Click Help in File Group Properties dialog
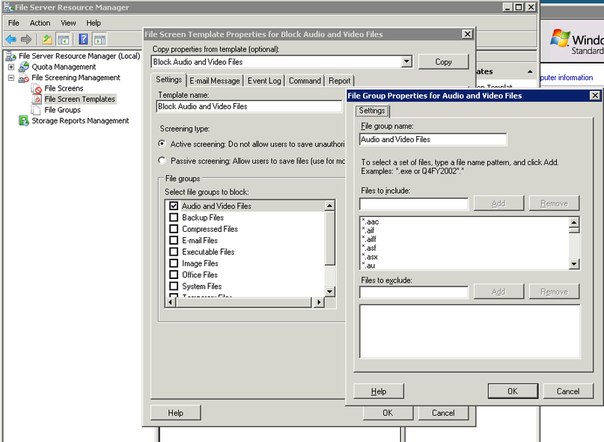The image size is (604, 442). click(x=379, y=391)
